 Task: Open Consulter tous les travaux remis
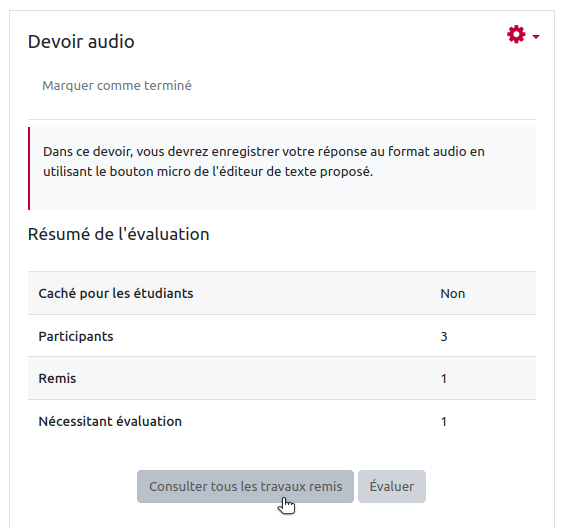tap(245, 486)
